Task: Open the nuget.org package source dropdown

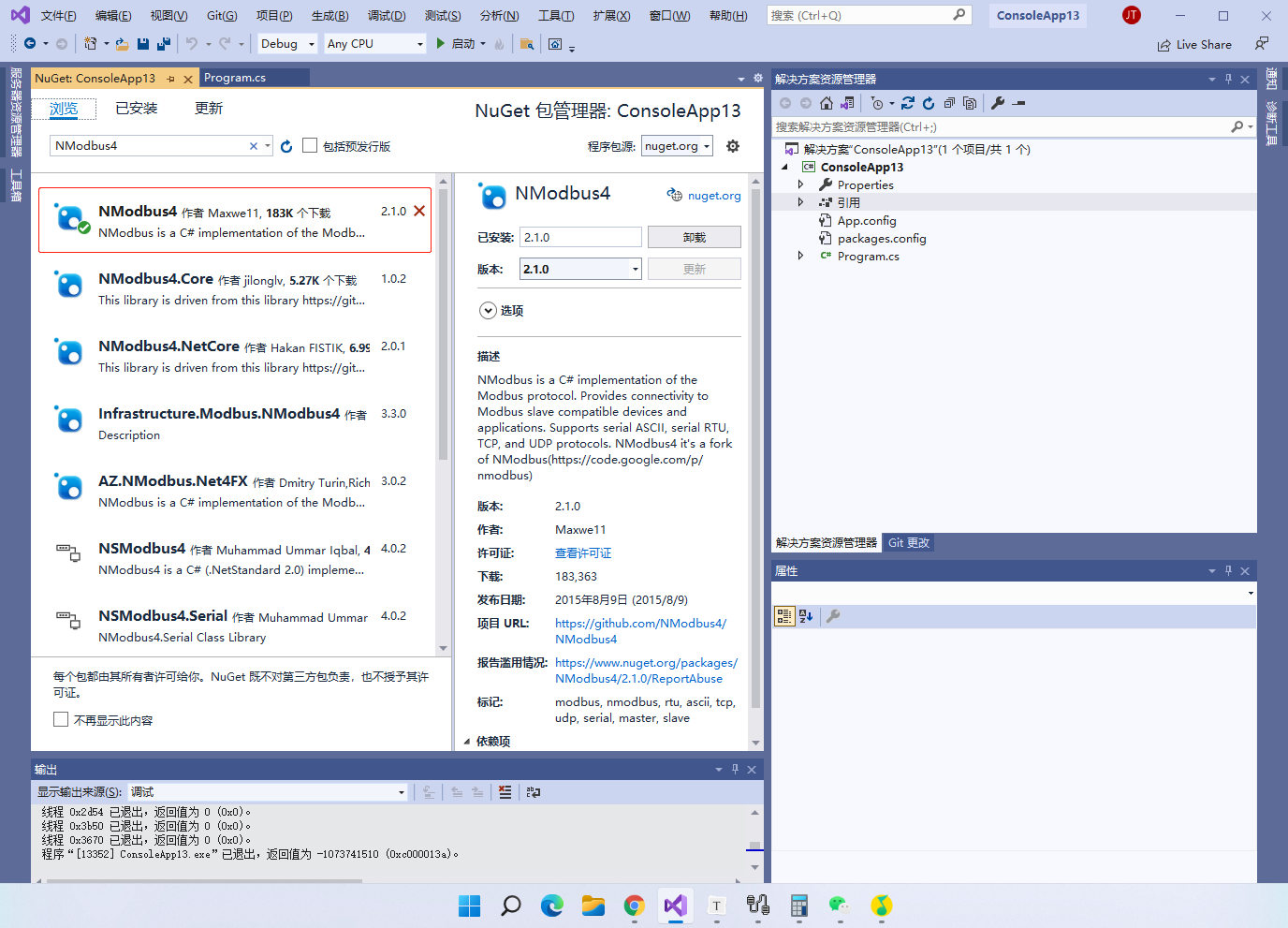Action: 677,146
